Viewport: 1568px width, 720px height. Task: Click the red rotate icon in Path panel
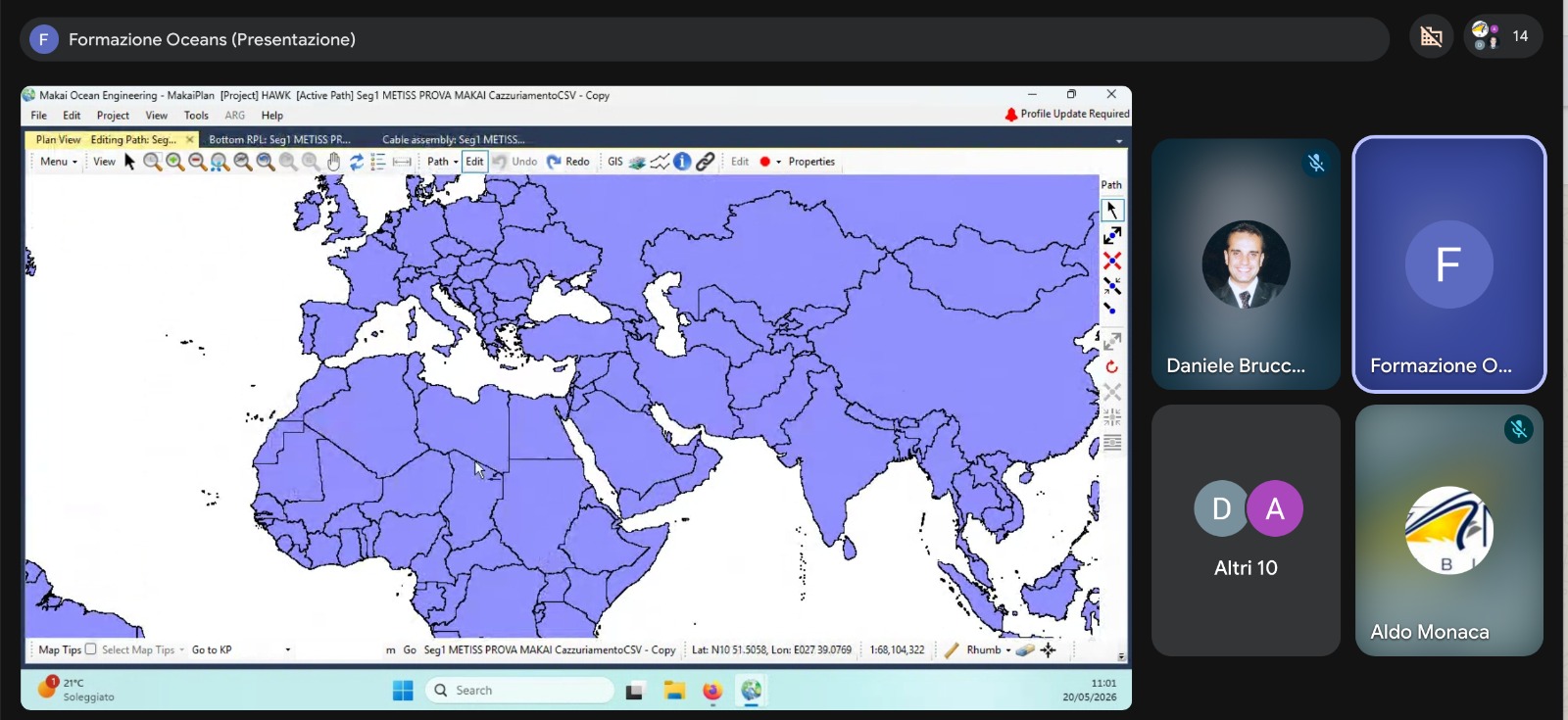tap(1112, 367)
